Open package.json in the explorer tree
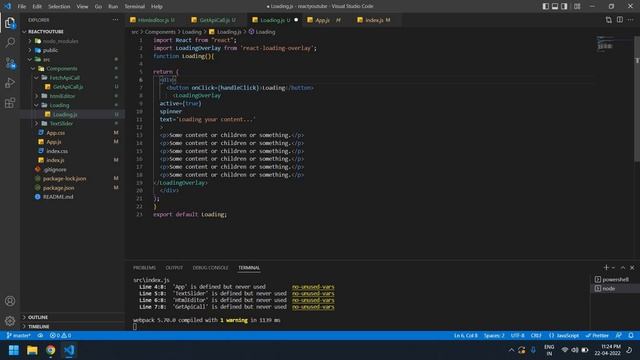640x360 pixels. (x=58, y=188)
